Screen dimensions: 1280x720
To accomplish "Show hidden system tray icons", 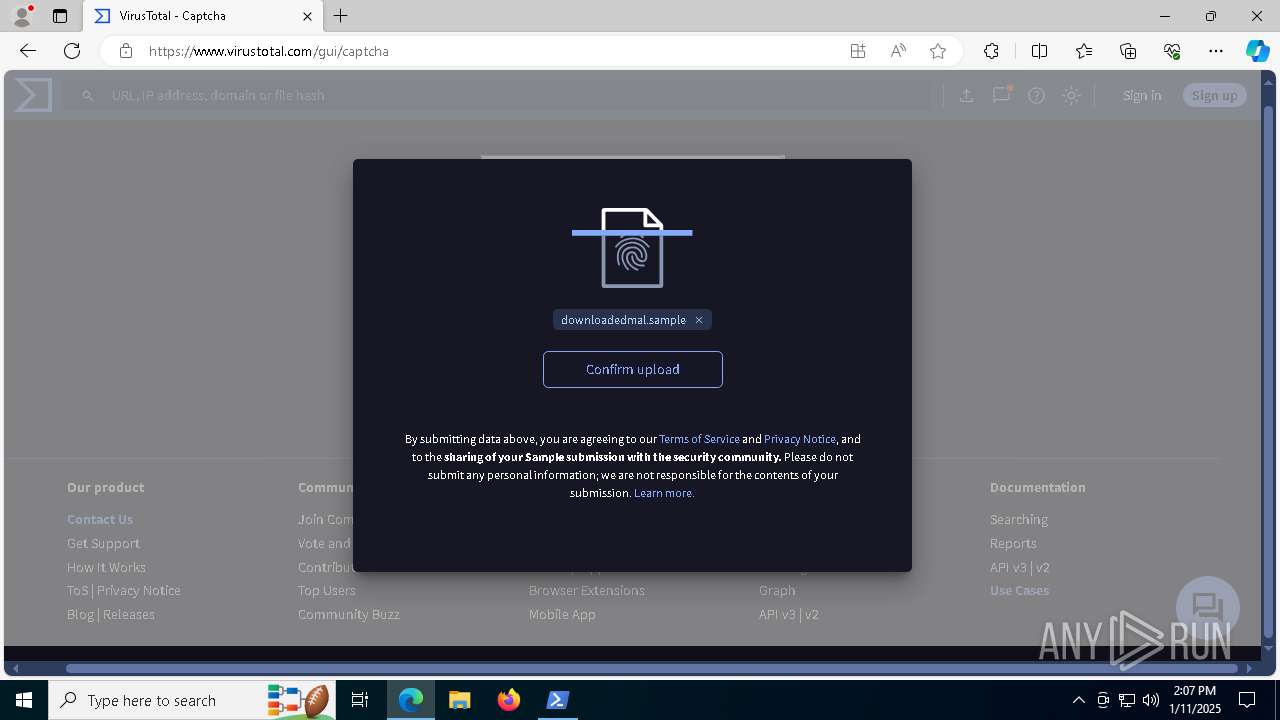I will [x=1078, y=700].
